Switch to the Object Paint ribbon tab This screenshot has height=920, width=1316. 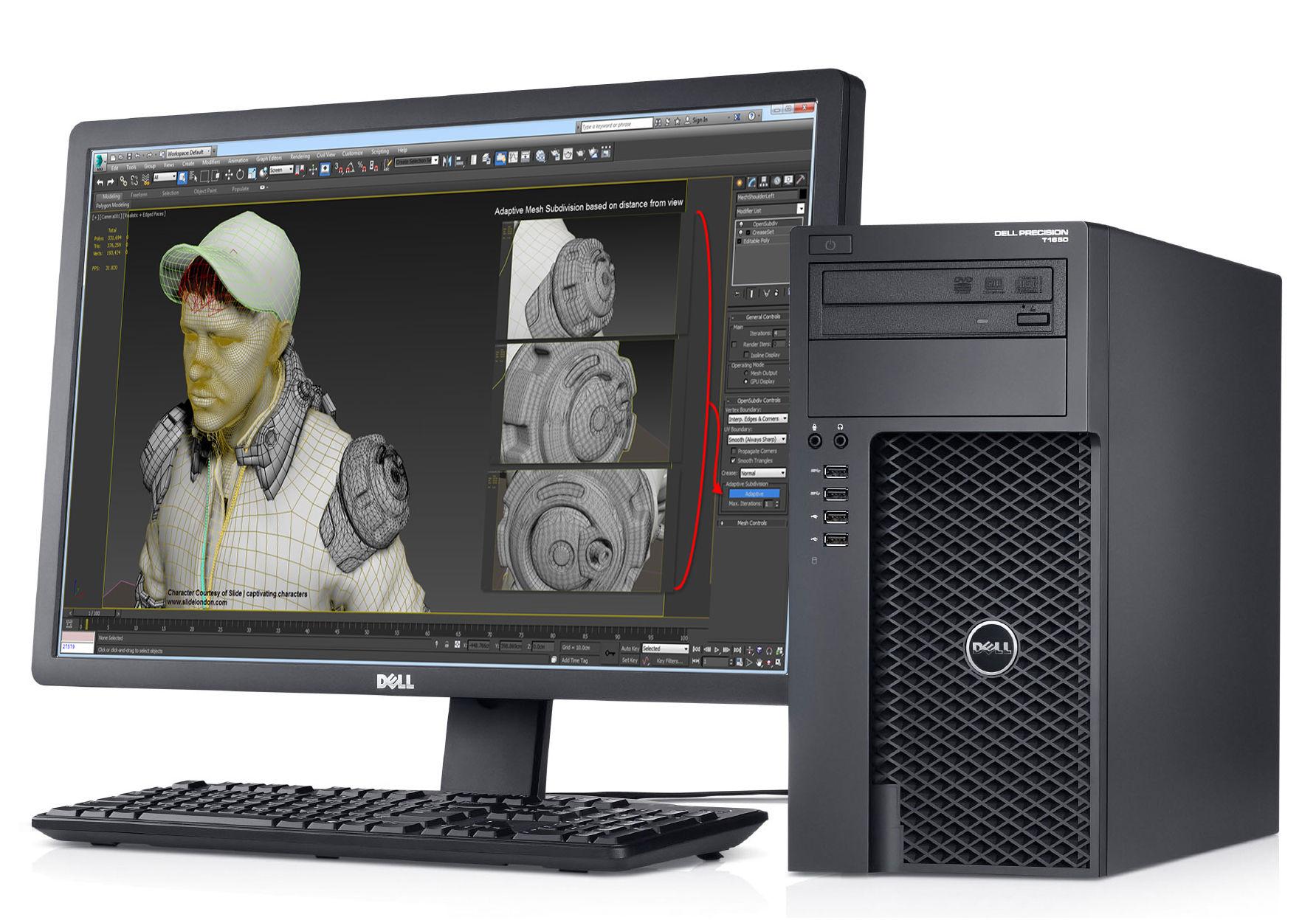(205, 190)
